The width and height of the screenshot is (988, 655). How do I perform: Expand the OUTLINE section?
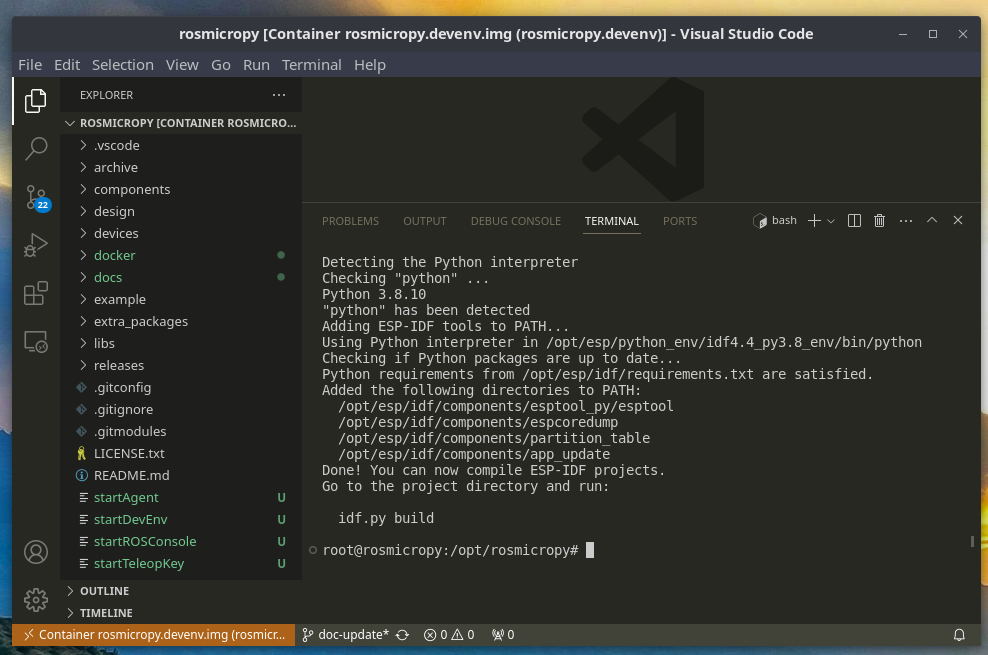(181, 591)
